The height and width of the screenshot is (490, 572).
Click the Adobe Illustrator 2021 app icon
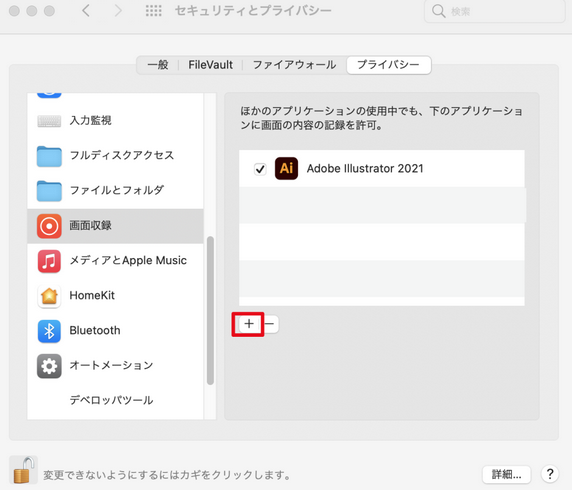[x=286, y=169]
